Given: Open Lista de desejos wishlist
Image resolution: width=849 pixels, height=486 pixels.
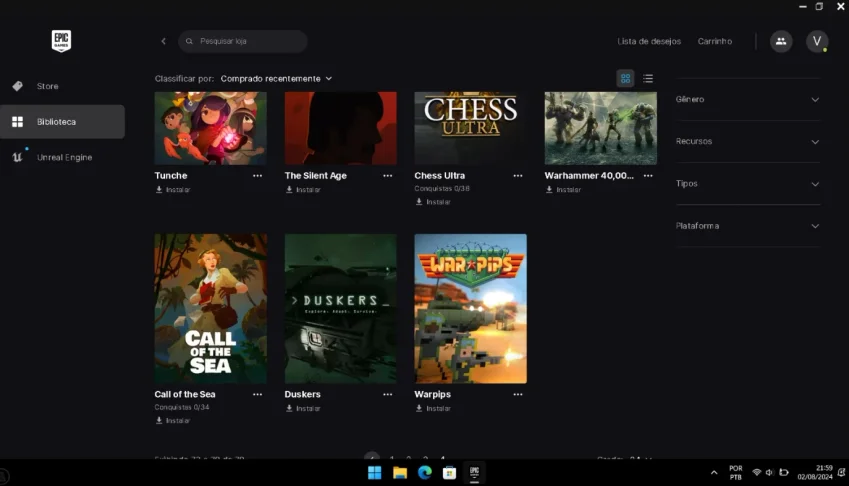Looking at the screenshot, I should pos(649,41).
